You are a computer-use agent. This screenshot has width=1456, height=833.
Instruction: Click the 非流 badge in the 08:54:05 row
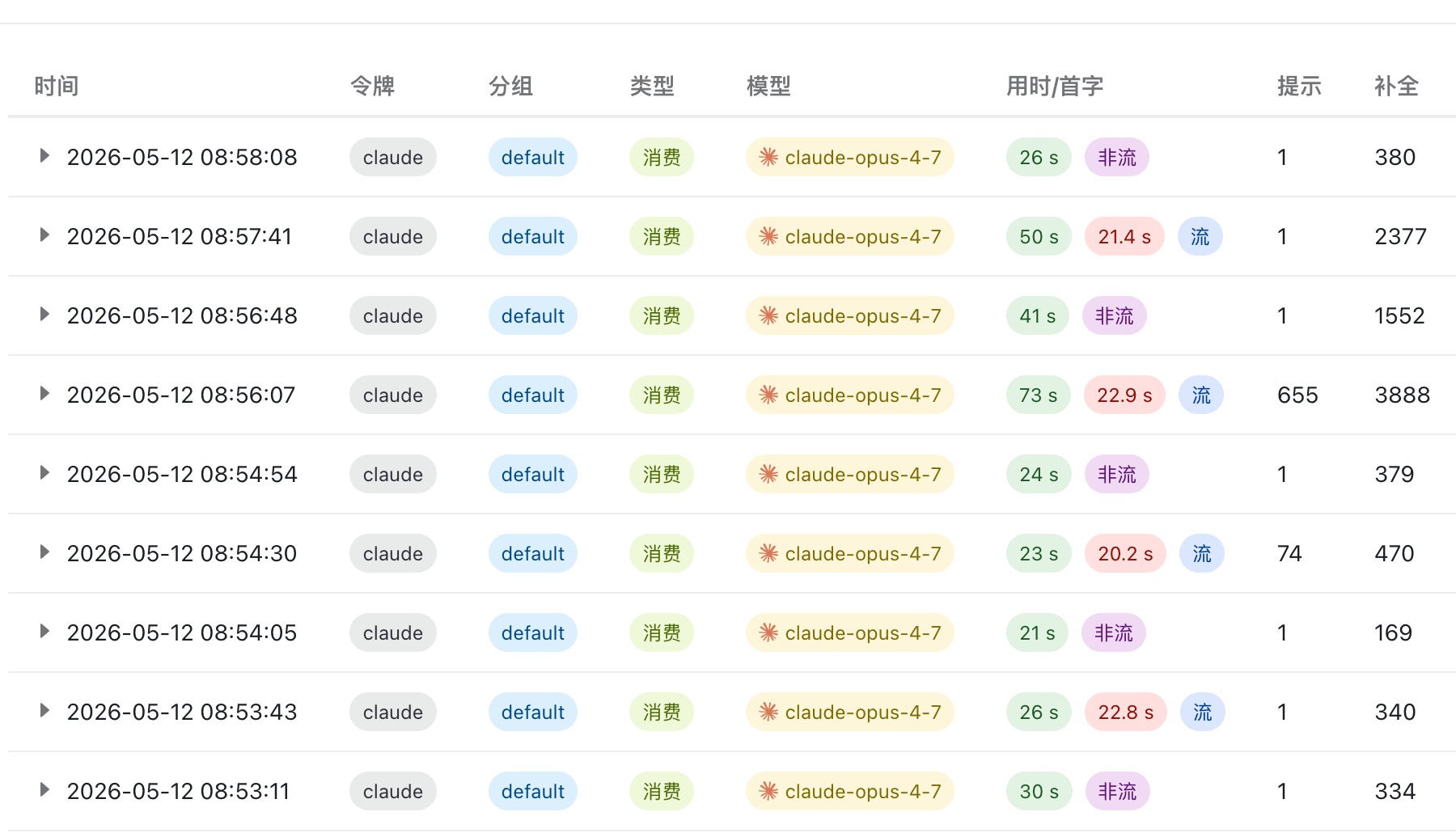1114,632
